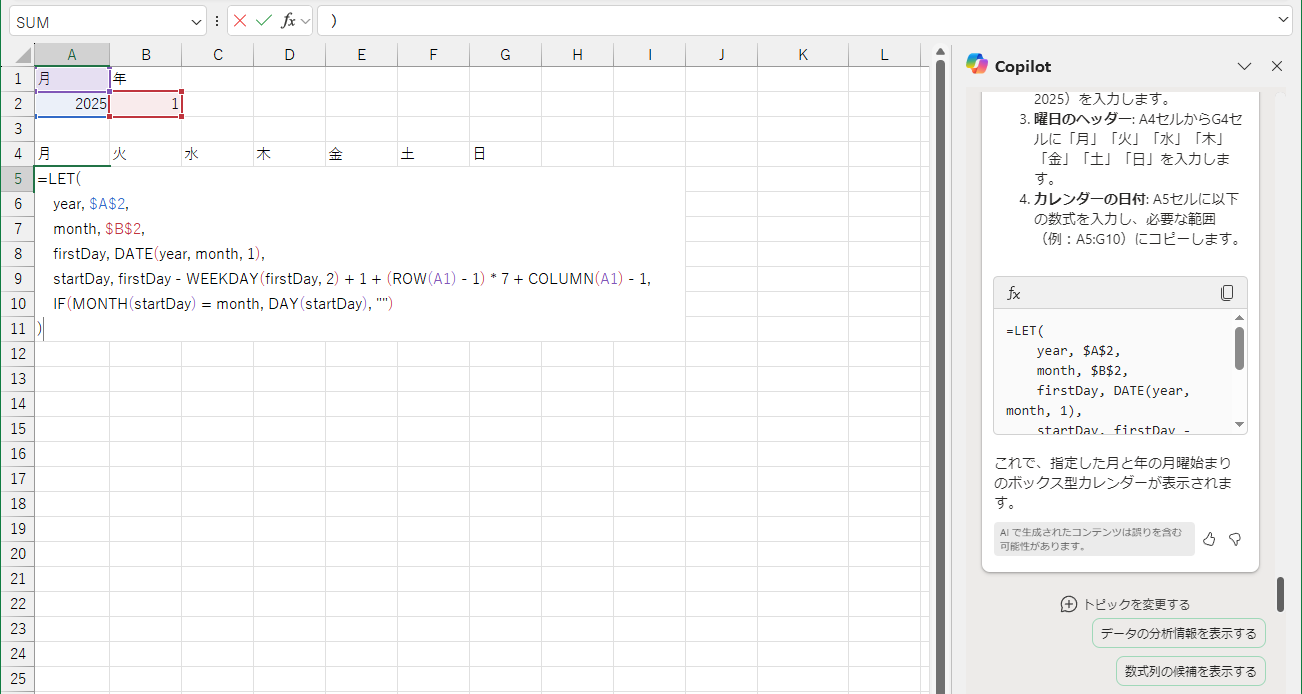The height and width of the screenshot is (694, 1302).
Task: Give thumbs down to Copilot response
Action: (x=1235, y=539)
